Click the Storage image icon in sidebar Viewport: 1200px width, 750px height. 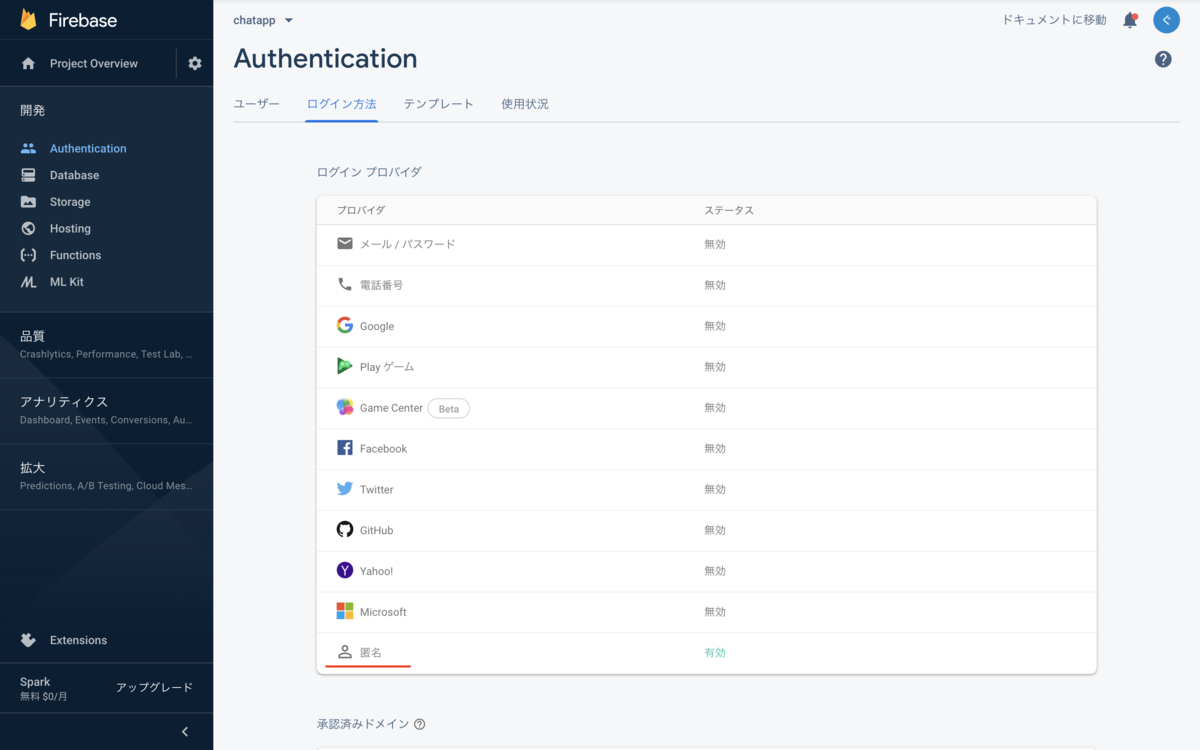click(x=28, y=202)
